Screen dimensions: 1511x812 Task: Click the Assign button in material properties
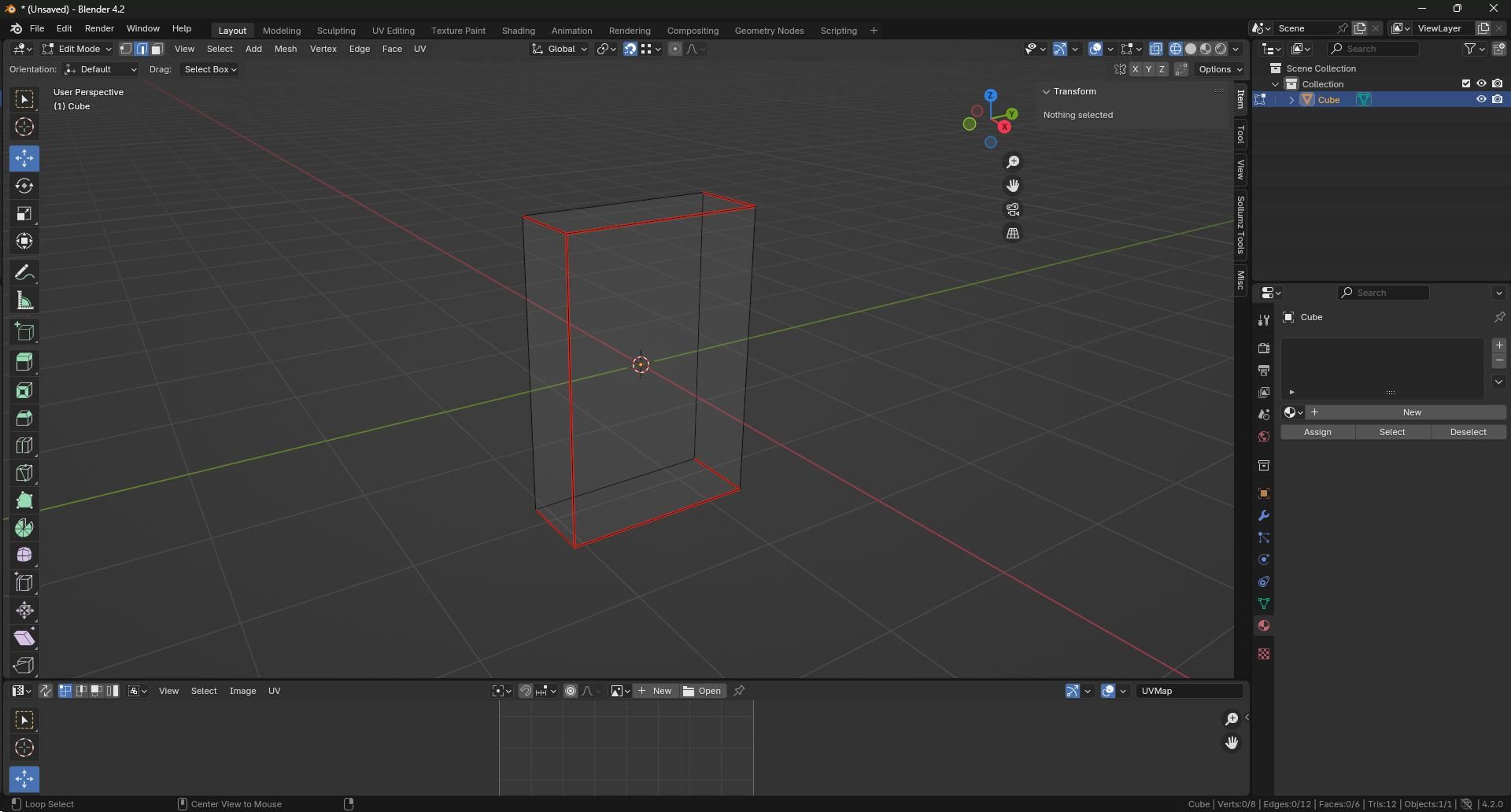[1317, 432]
